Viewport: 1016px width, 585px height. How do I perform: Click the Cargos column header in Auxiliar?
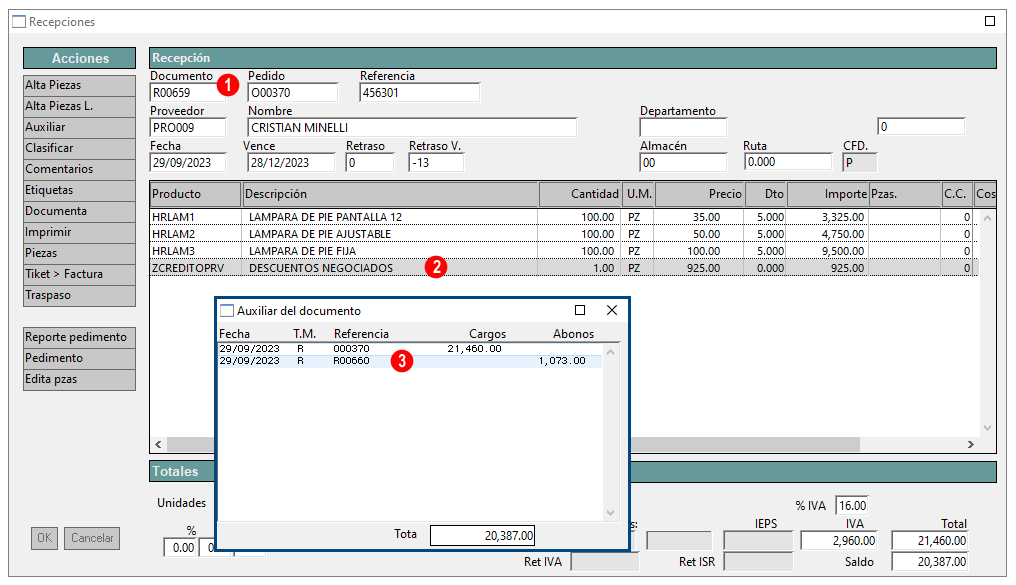pyautogui.click(x=487, y=334)
